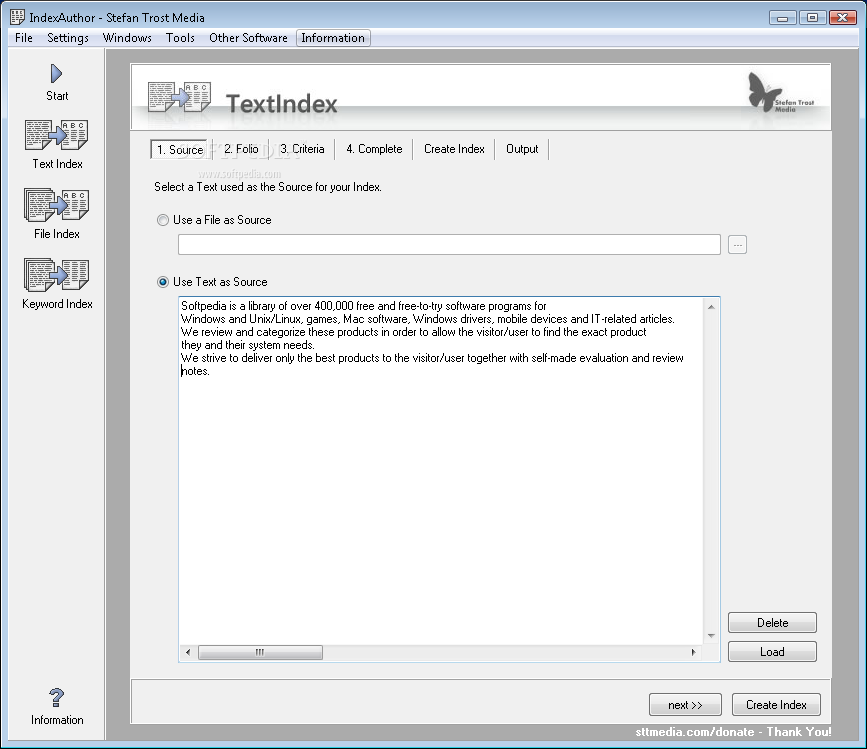Select Use a File as Source radio
The image size is (867, 749).
click(163, 220)
